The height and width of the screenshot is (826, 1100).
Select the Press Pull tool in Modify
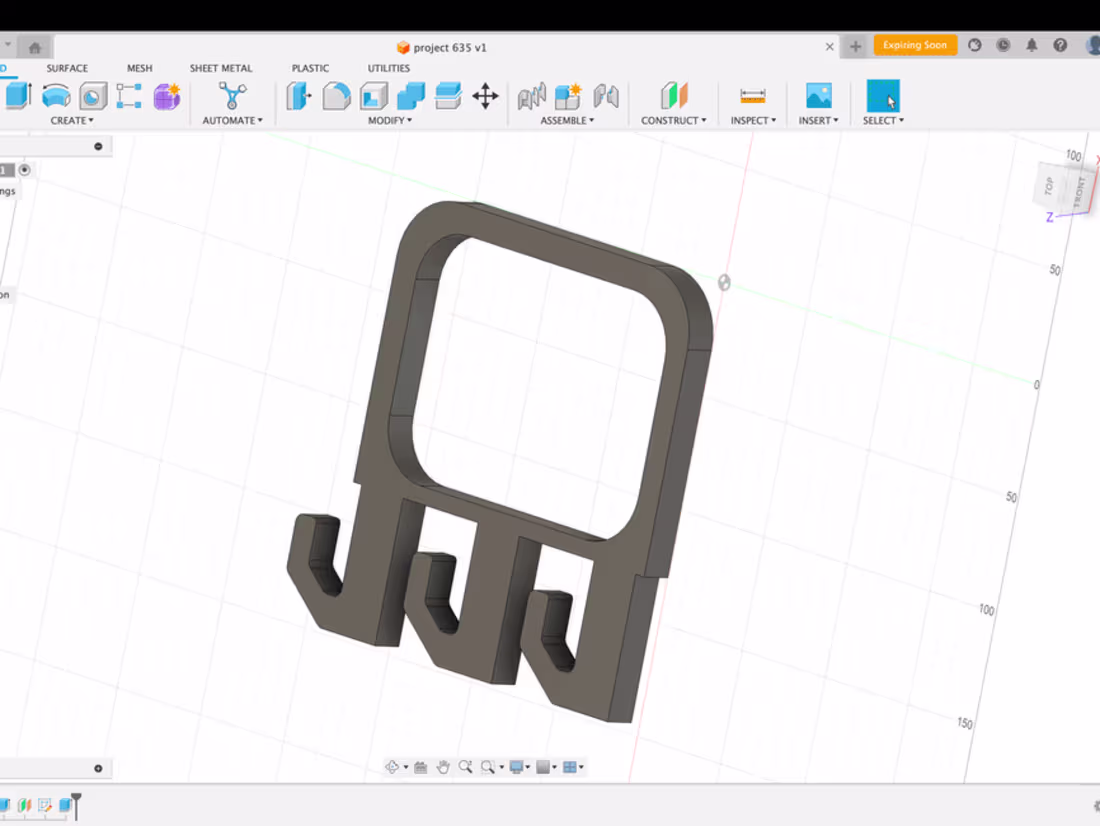296,97
